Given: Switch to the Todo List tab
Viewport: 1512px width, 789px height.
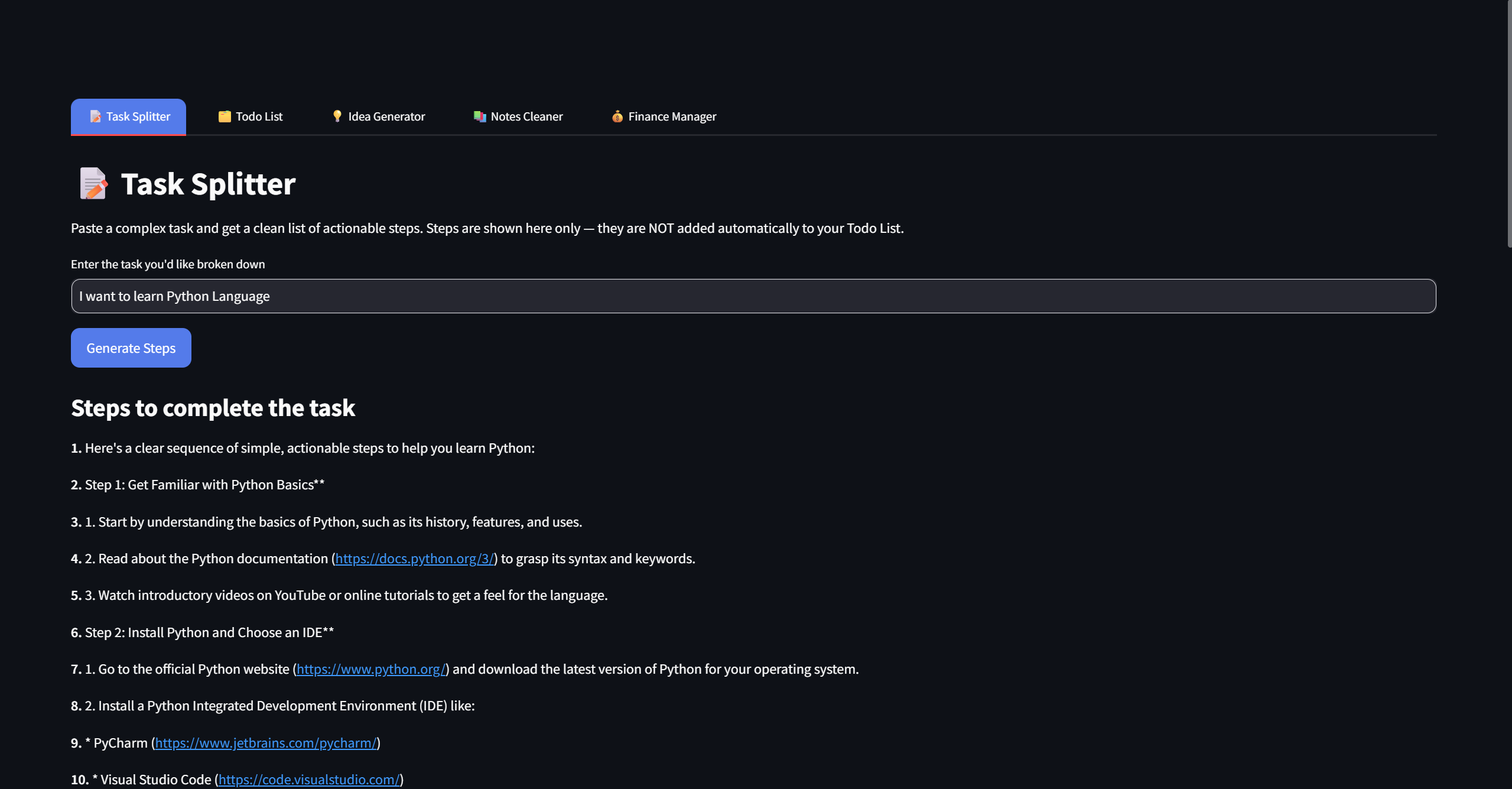Looking at the screenshot, I should tap(259, 116).
